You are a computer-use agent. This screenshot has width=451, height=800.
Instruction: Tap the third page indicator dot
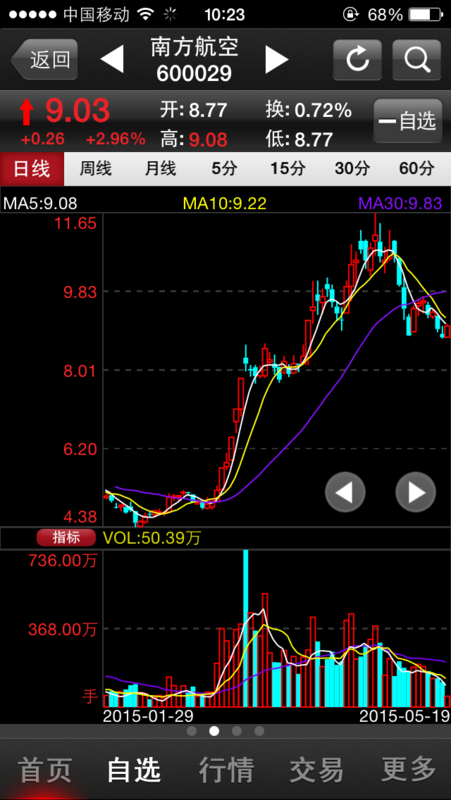coord(237,731)
